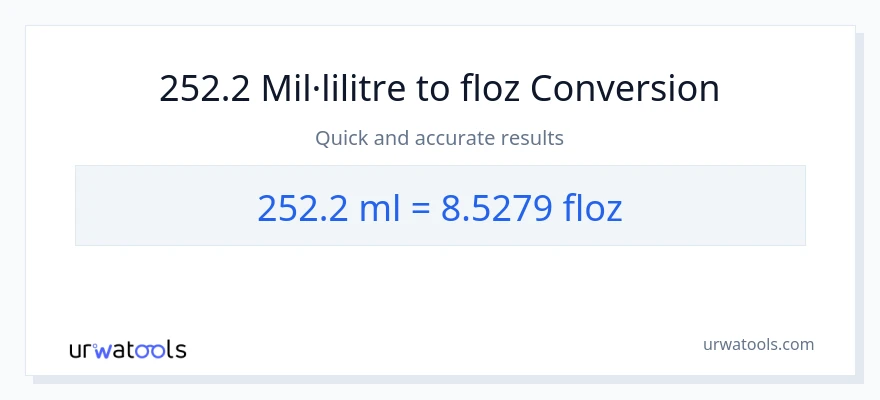880x400 pixels.
Task: Click the word 'Conversion' in title
Action: [x=625, y=89]
